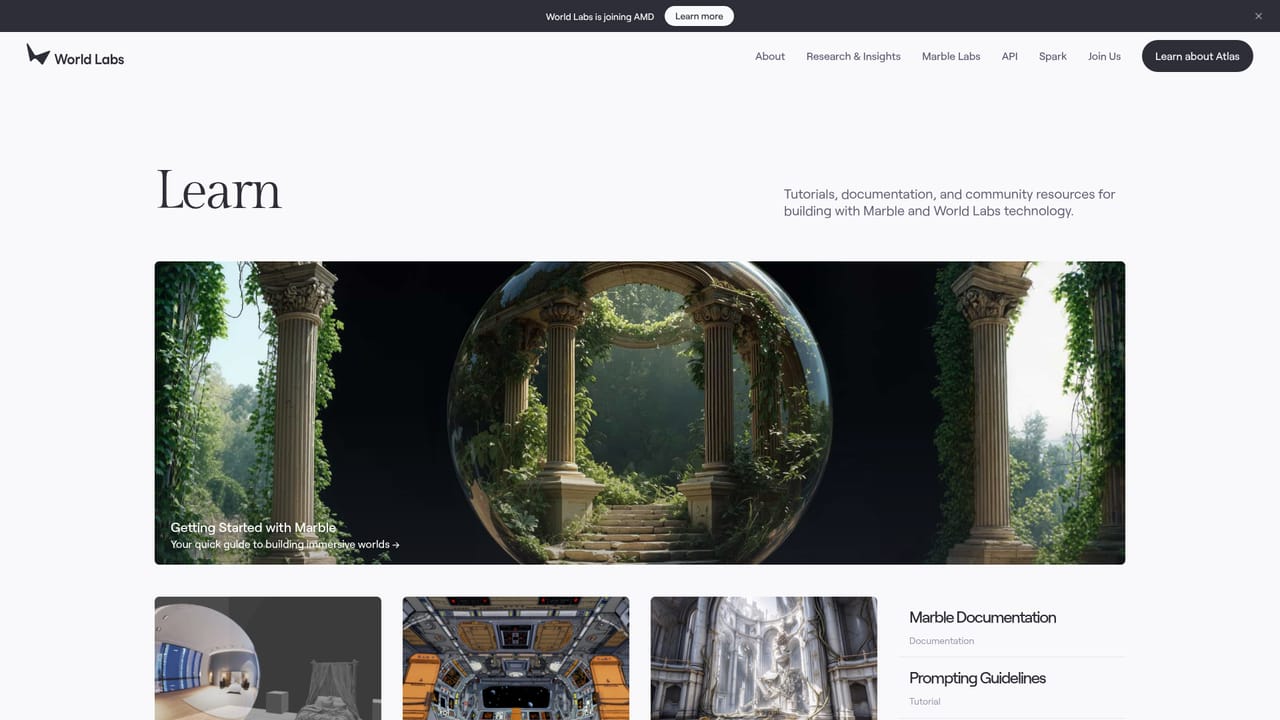Viewport: 1280px width, 720px height.
Task: Open Getting Started with Marble hero image
Action: coord(640,413)
